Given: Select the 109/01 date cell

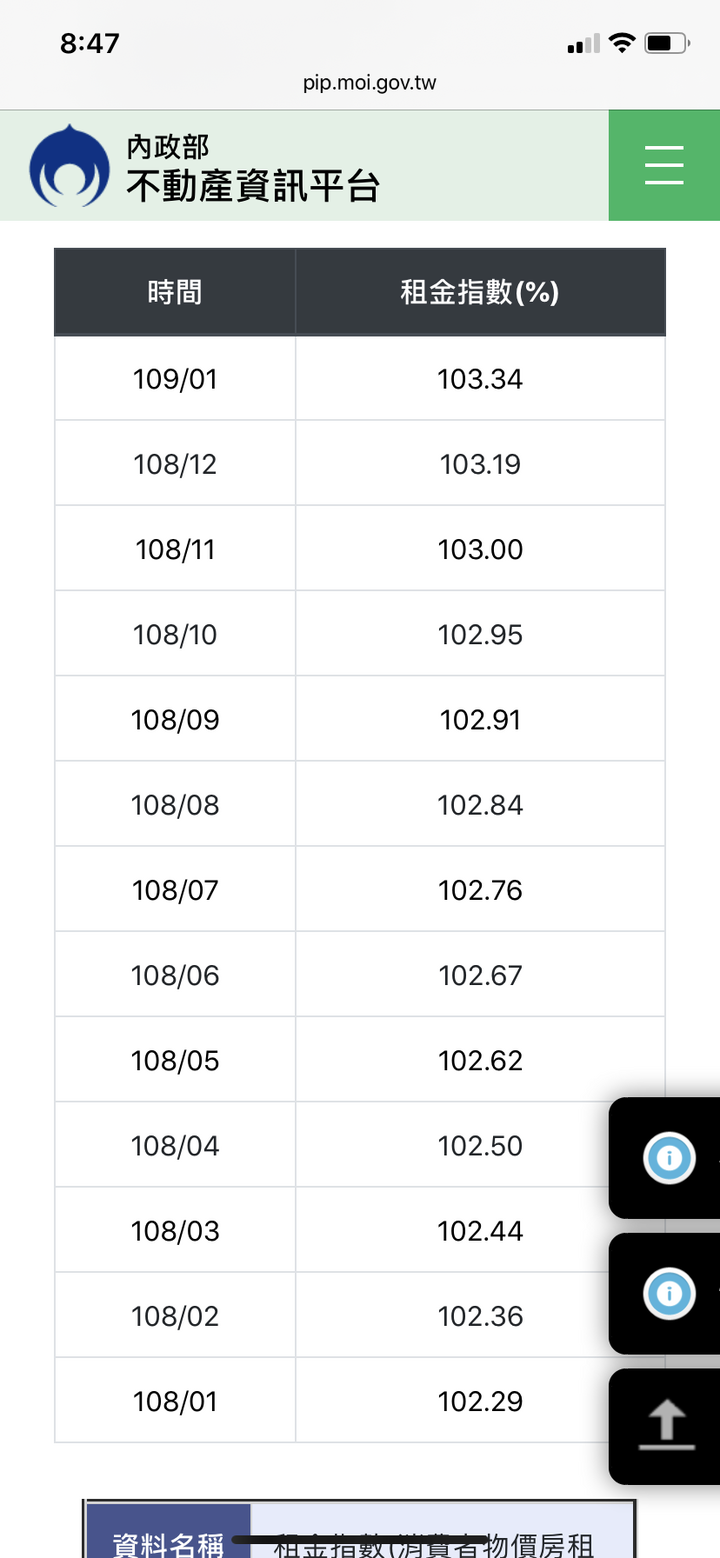Looking at the screenshot, I should (x=175, y=379).
